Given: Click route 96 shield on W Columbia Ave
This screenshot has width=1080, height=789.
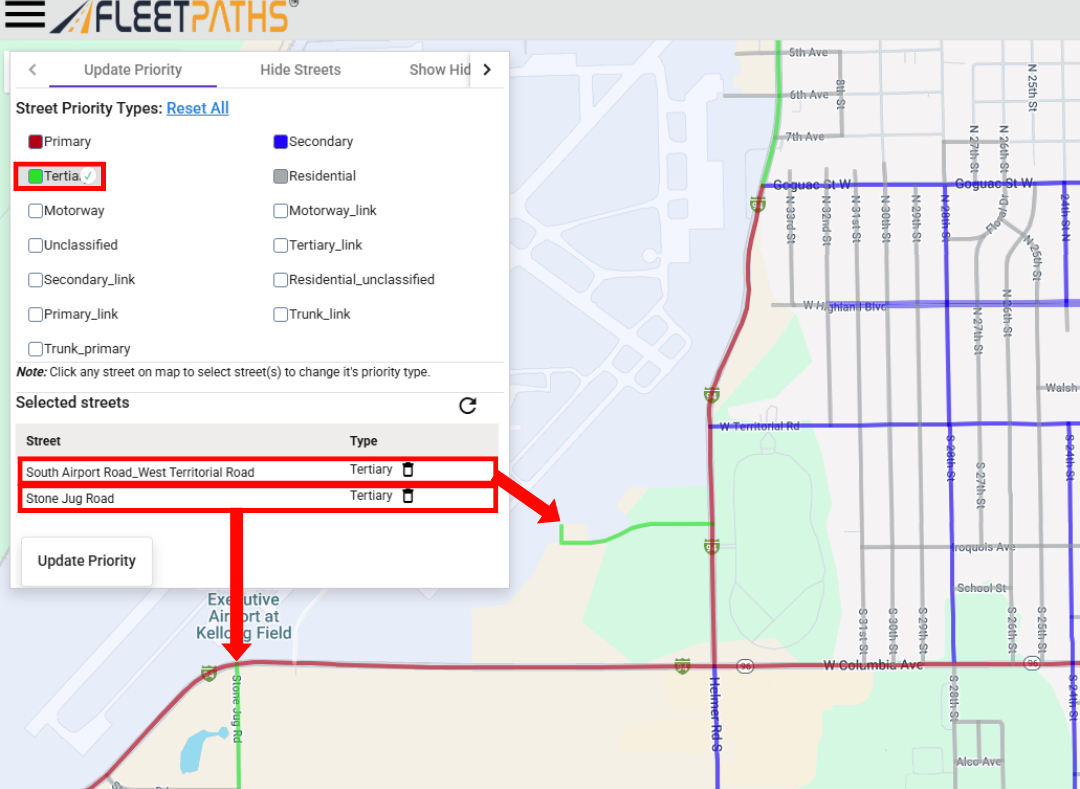Looking at the screenshot, I should pyautogui.click(x=745, y=665).
